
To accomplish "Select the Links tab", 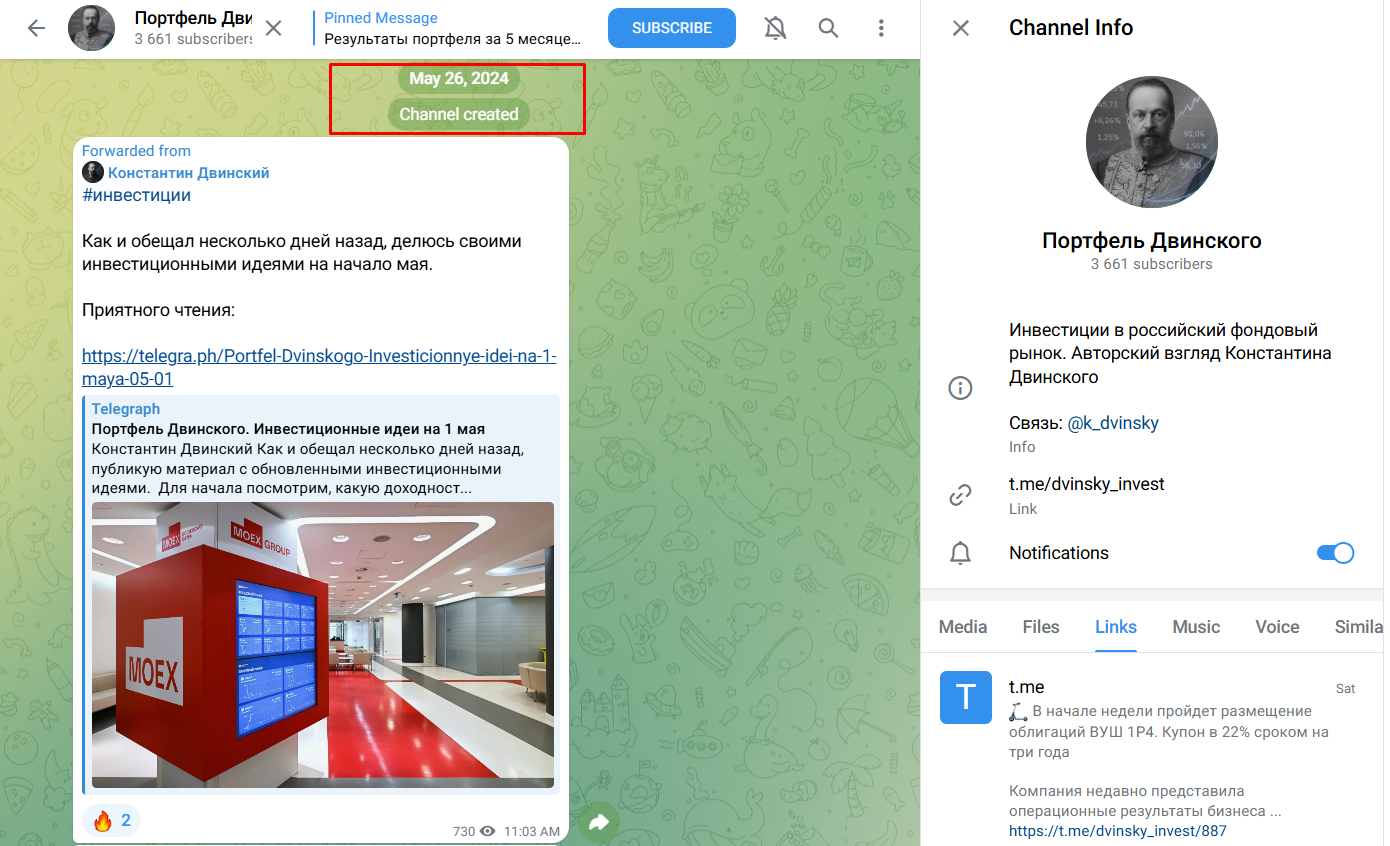I will click(x=1116, y=627).
